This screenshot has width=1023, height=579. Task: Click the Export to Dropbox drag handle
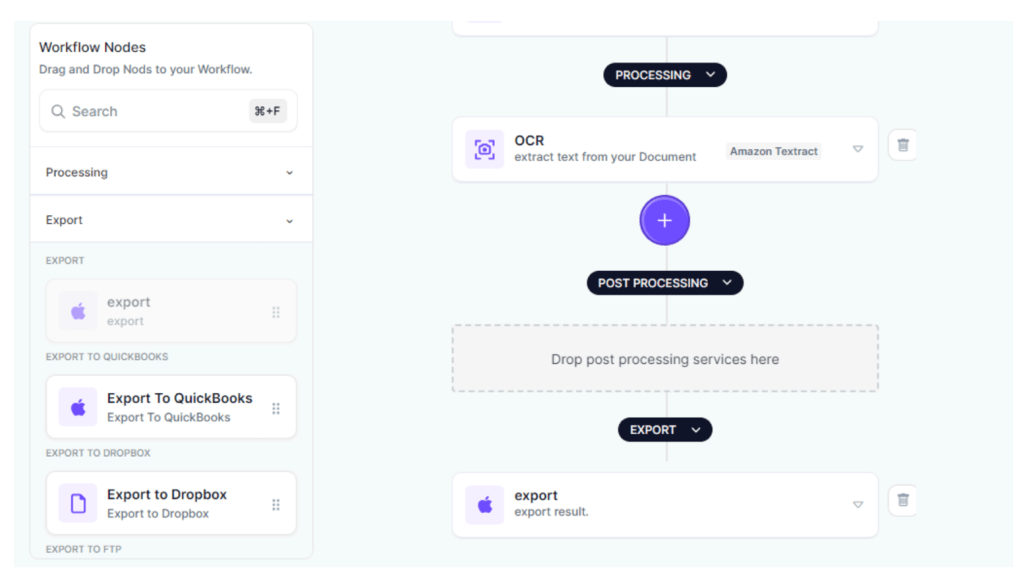click(x=276, y=504)
